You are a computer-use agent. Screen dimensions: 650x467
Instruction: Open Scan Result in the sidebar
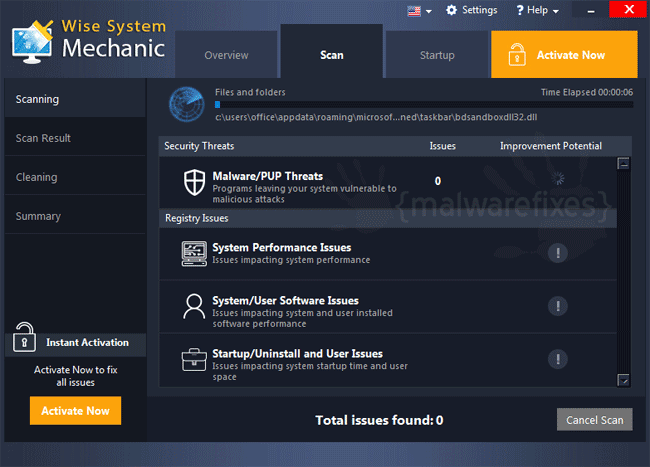tap(75, 138)
